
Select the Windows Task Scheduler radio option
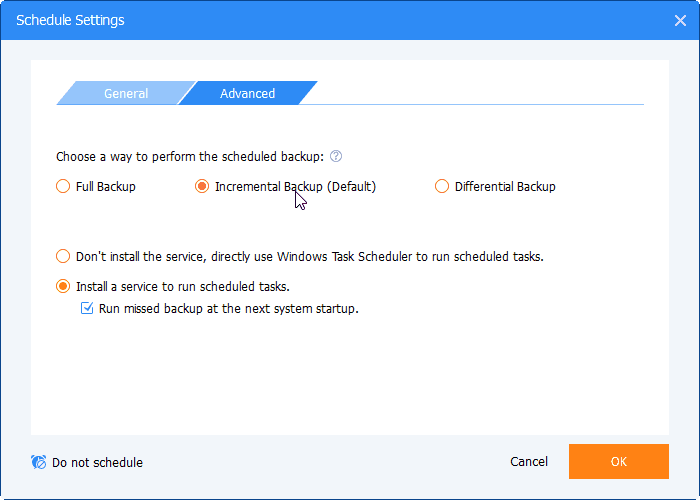pos(63,257)
